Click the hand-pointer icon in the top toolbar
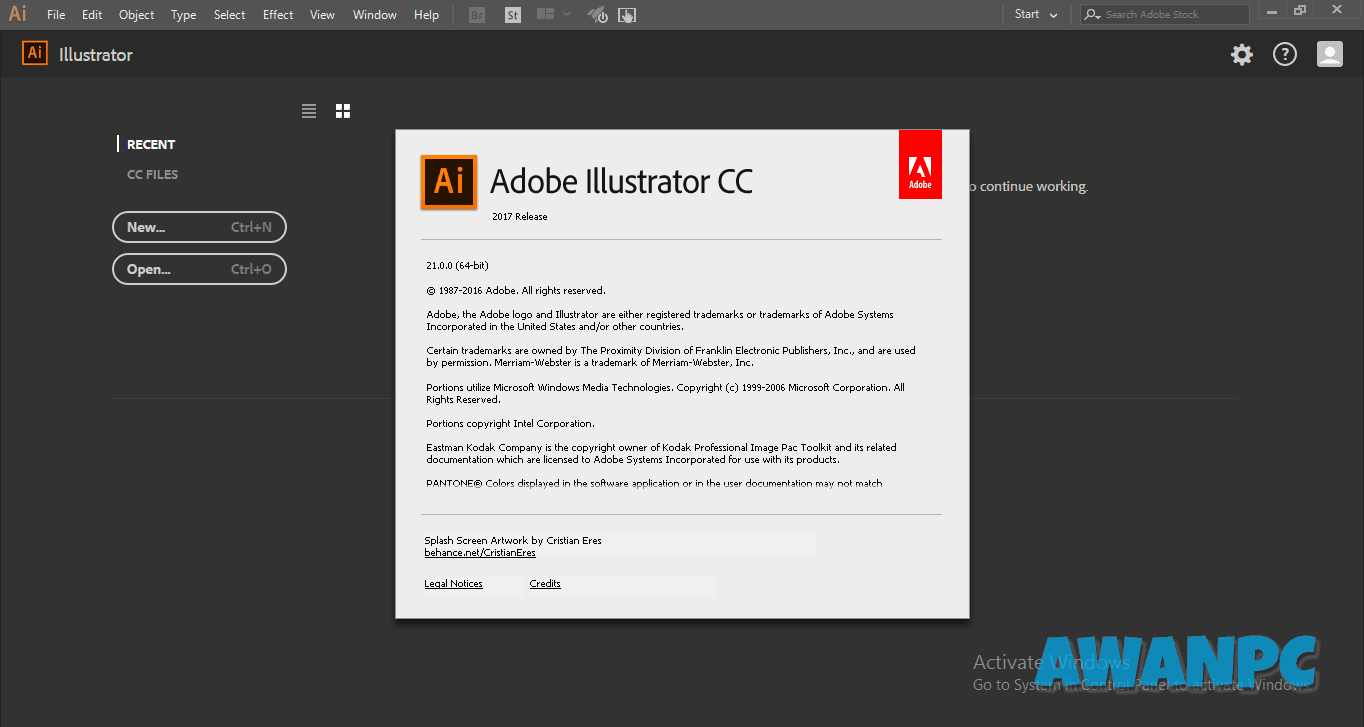This screenshot has height=727, width=1364. point(627,15)
